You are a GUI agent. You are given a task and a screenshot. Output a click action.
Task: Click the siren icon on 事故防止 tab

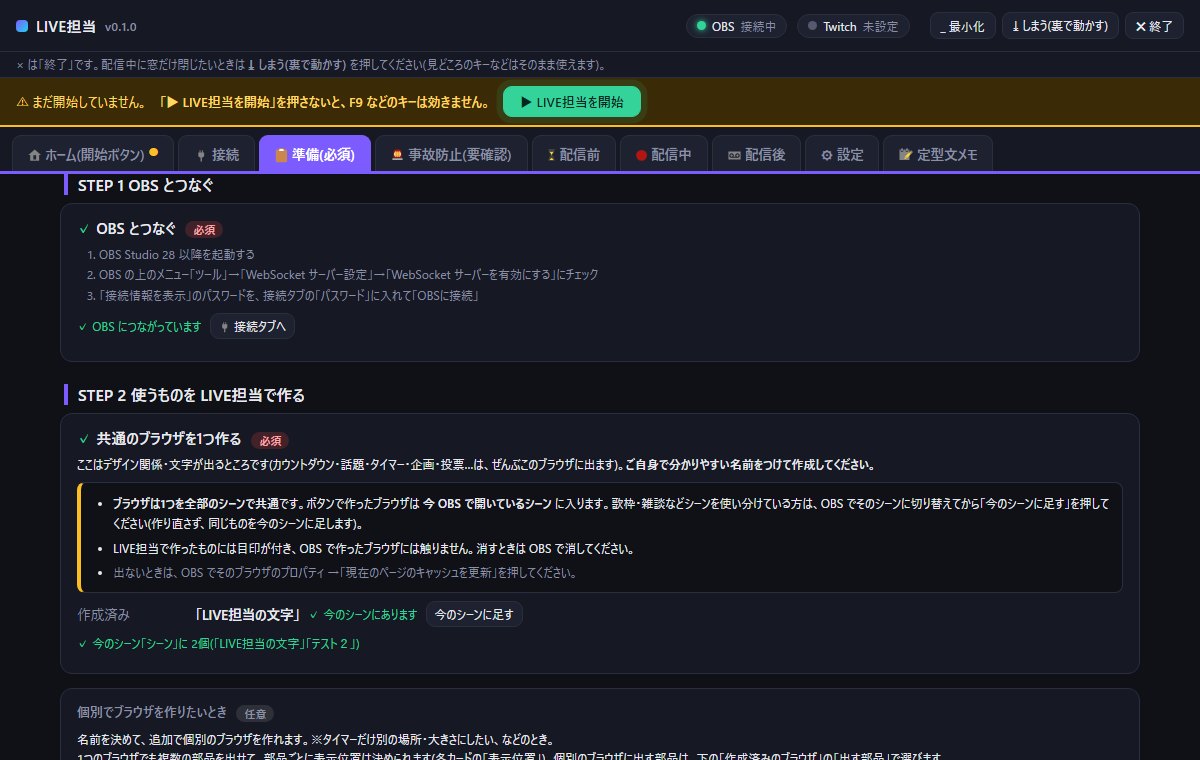click(x=398, y=155)
